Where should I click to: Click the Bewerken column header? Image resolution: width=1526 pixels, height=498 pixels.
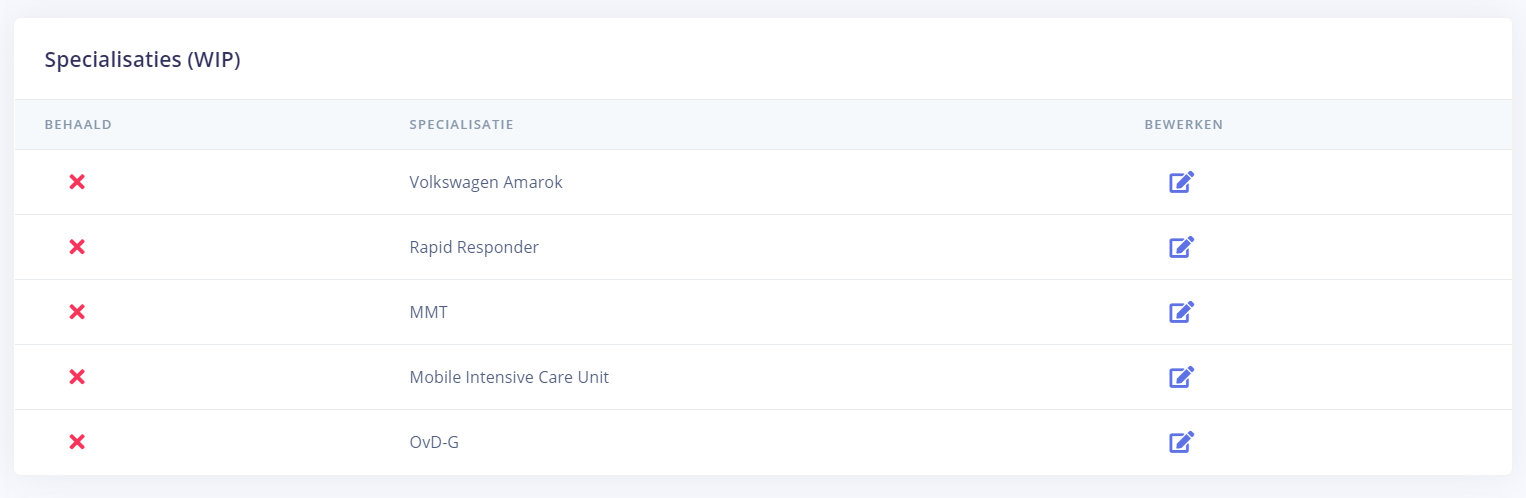coord(1184,125)
